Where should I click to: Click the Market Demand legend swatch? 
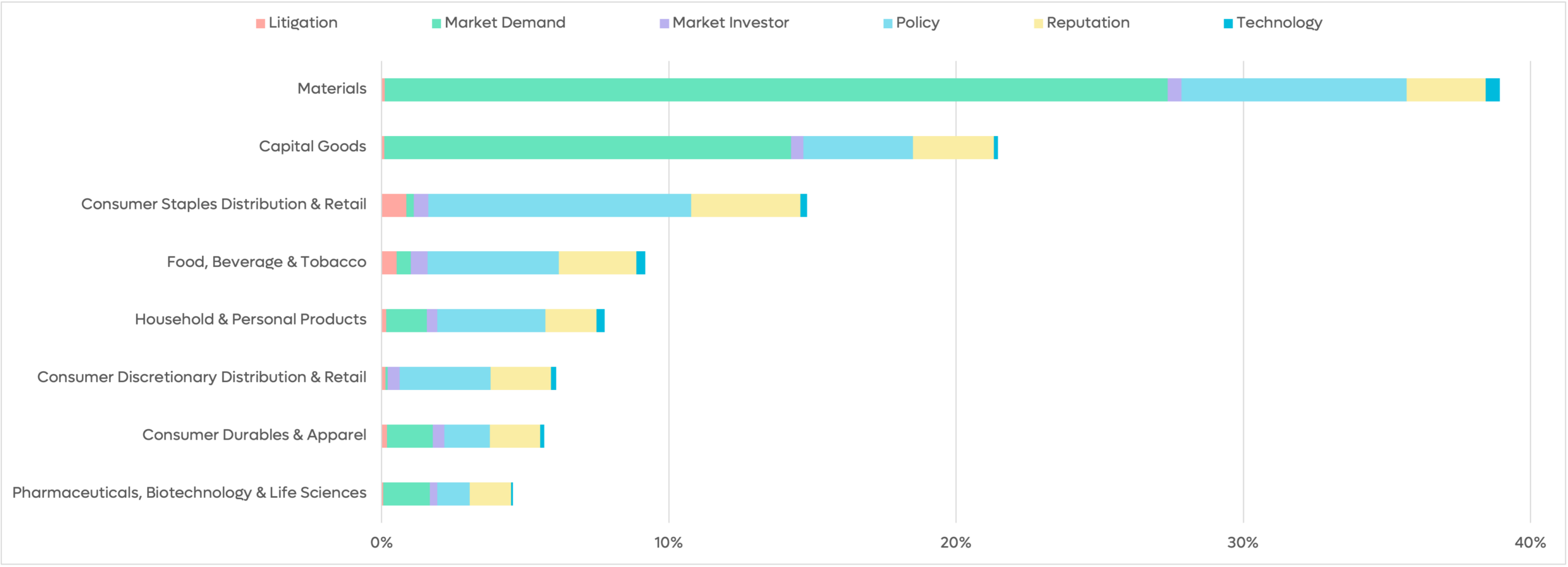tap(436, 24)
